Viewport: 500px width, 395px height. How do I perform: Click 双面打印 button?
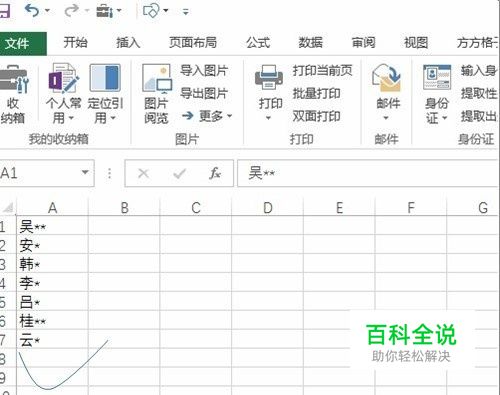click(x=316, y=116)
